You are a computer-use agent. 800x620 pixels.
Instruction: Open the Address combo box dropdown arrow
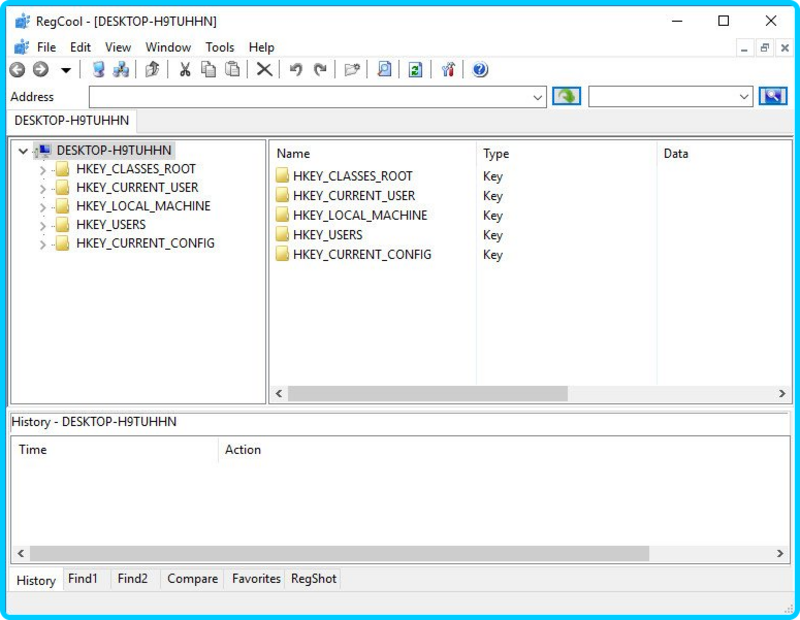point(537,97)
